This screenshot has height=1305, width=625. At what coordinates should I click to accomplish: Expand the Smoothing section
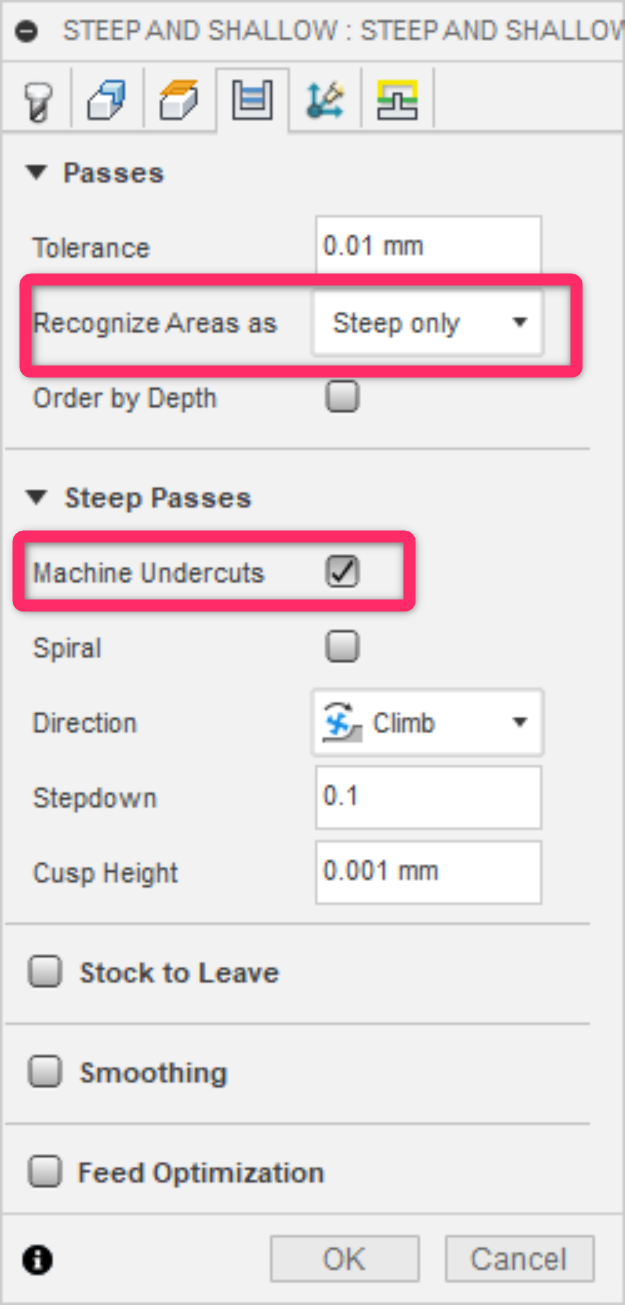44,1072
